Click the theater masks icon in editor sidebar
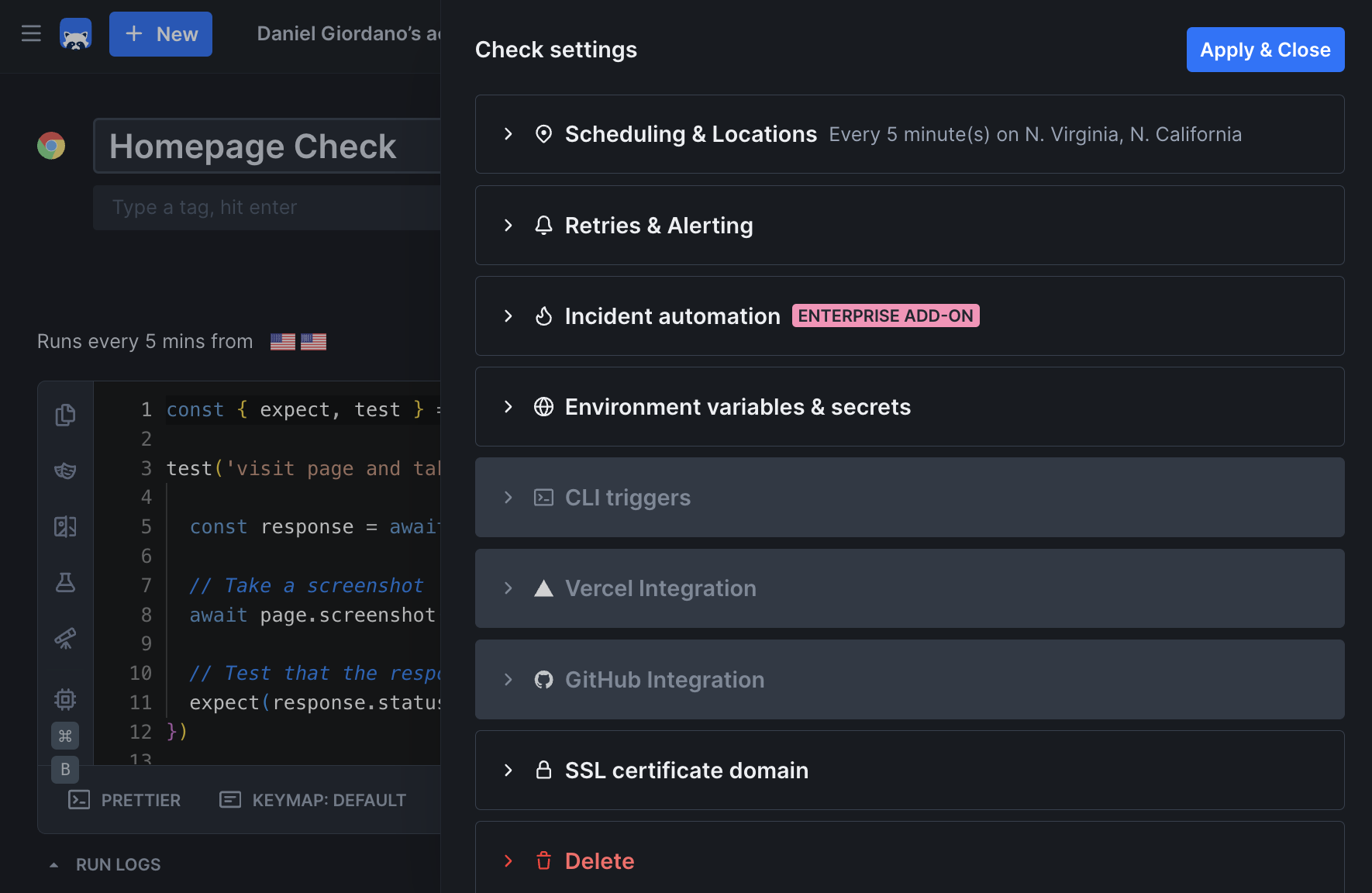The image size is (1372, 893). (65, 471)
